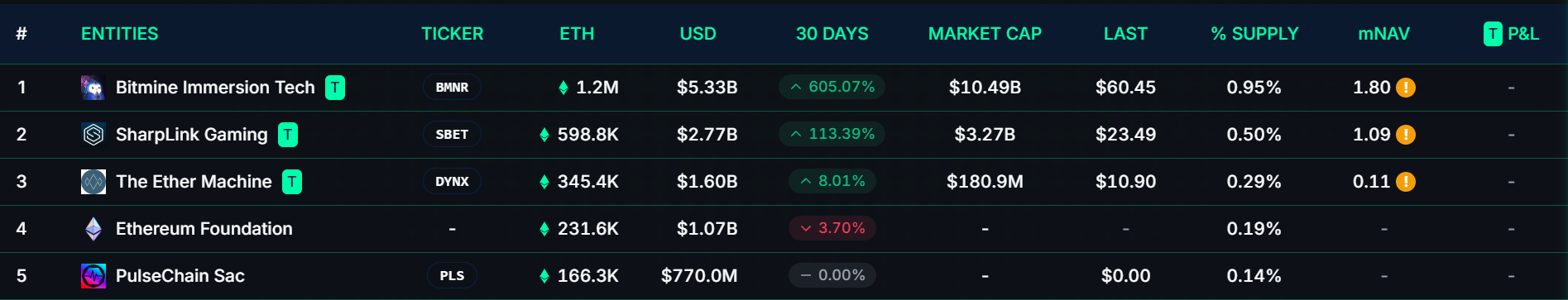Click the 605.07% 30-day change badge
Screen dimensions: 1568x300
[x=832, y=87]
